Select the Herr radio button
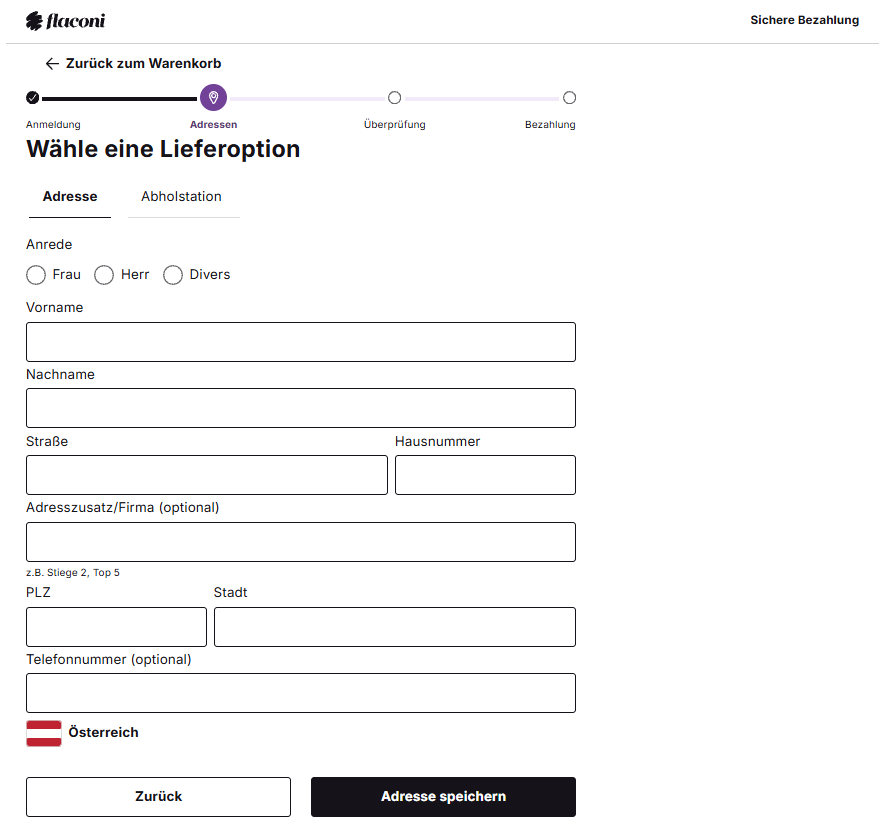883x839 pixels. click(x=104, y=275)
